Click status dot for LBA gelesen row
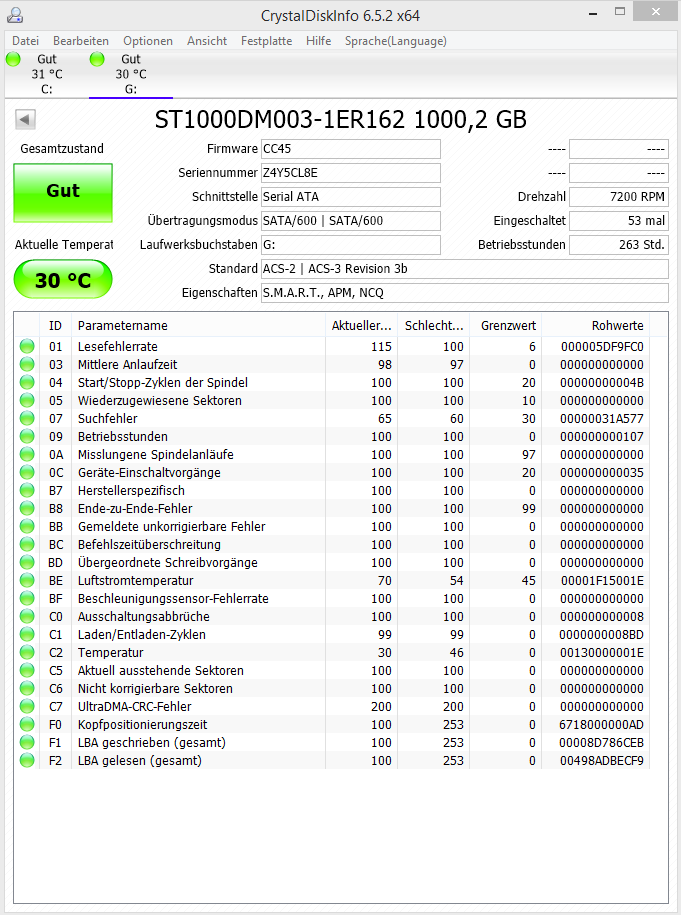The width and height of the screenshot is (681, 915). pyautogui.click(x=27, y=760)
